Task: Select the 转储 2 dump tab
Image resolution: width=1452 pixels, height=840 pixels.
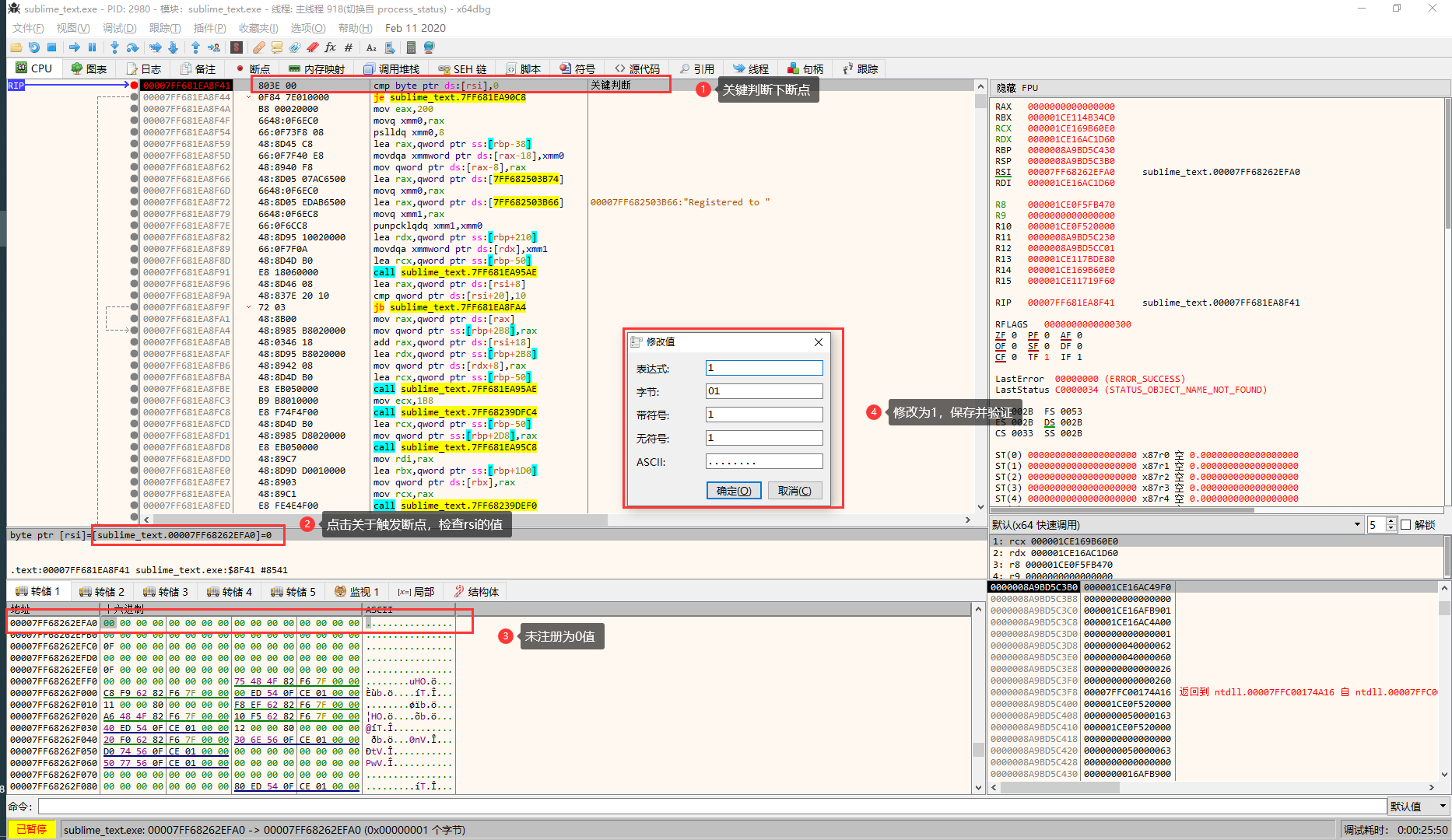Action: point(102,592)
